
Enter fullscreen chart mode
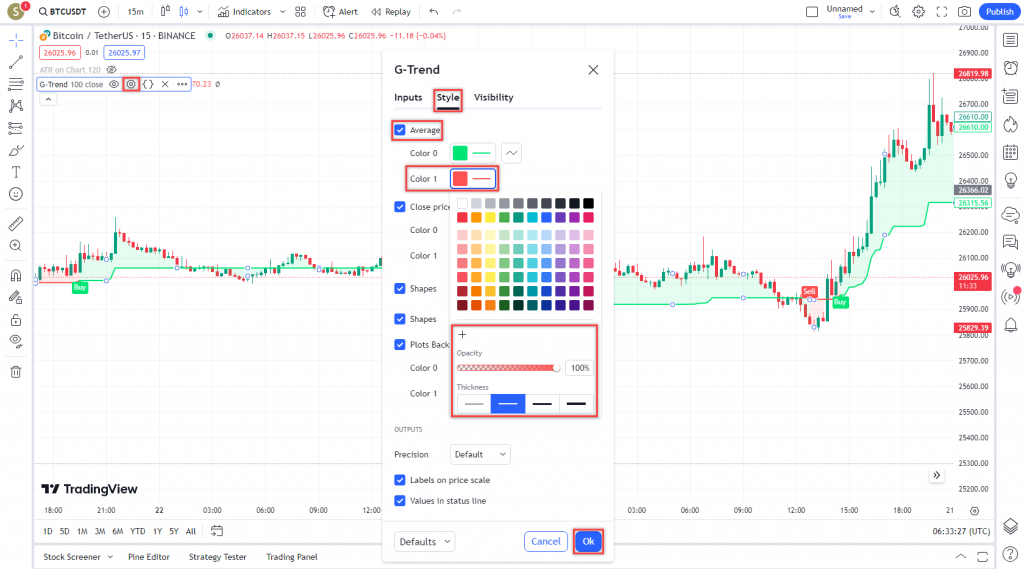tap(942, 12)
